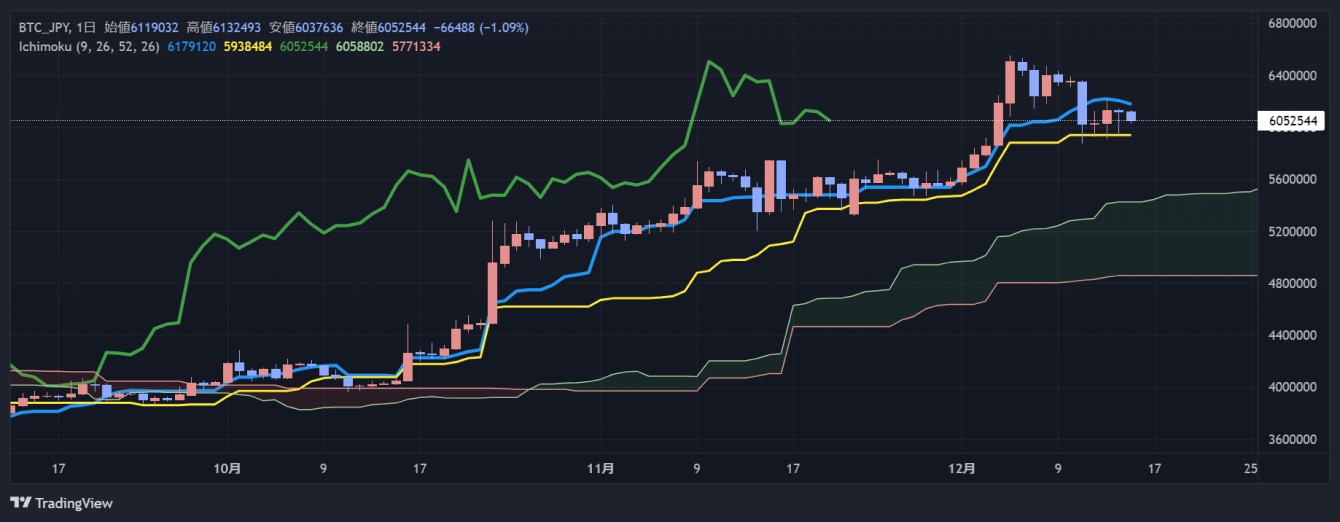The image size is (1340, 522).
Task: Click the 25 label on time axis
Action: 1250,467
